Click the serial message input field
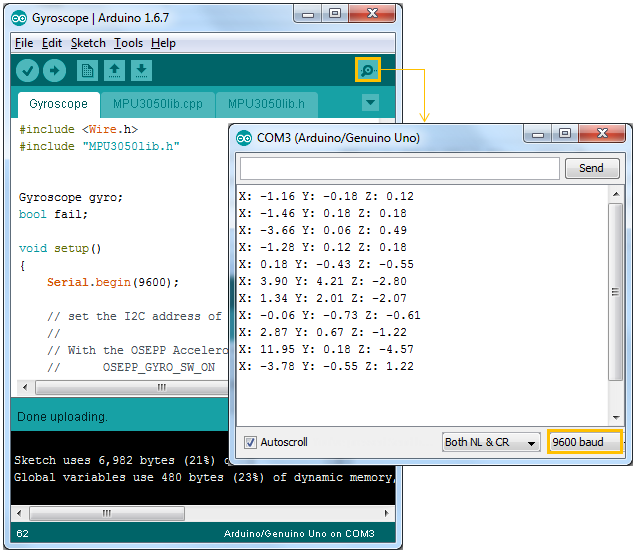Image resolution: width=636 pixels, height=552 pixels. 398,168
